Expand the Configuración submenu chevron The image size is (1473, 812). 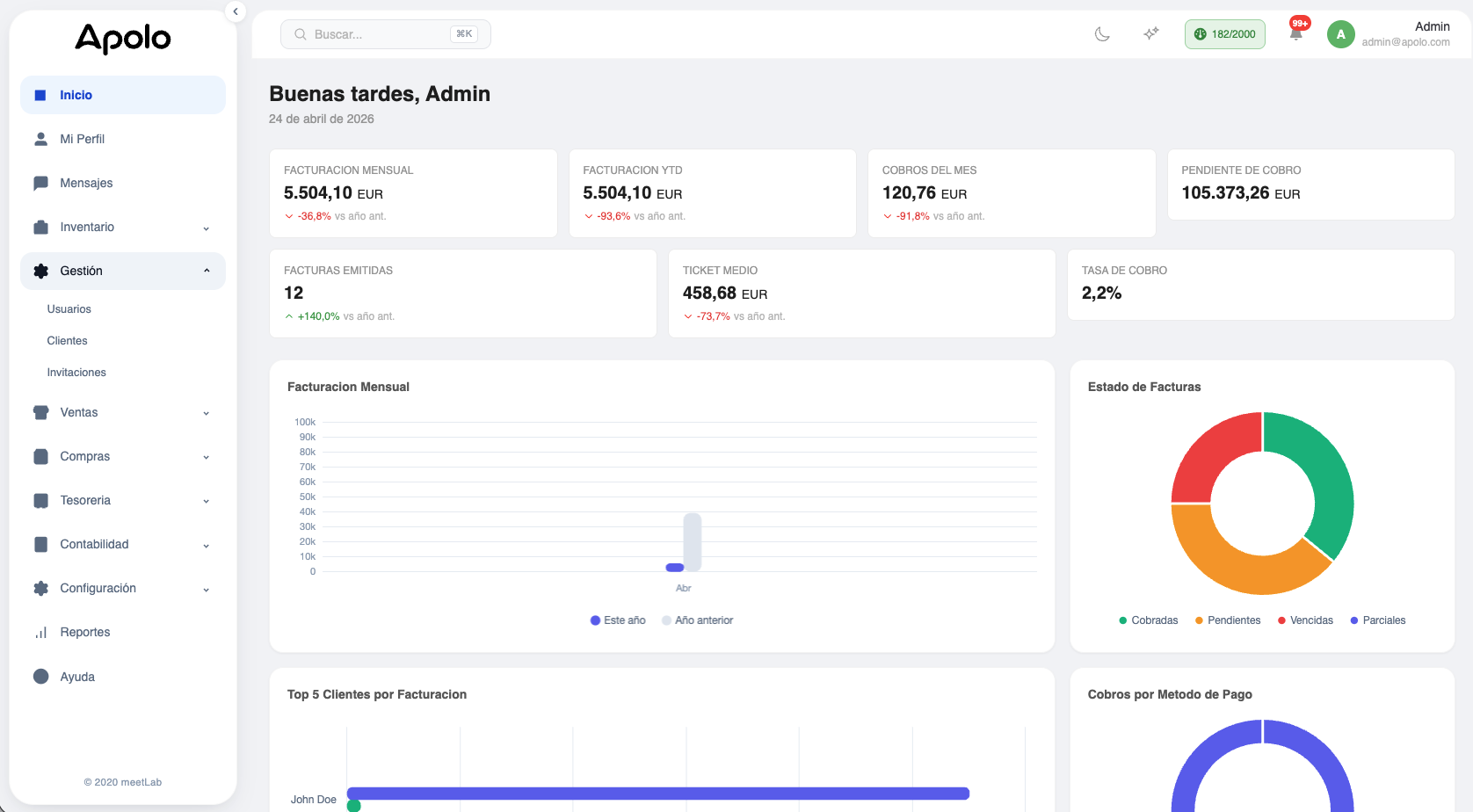[207, 589]
